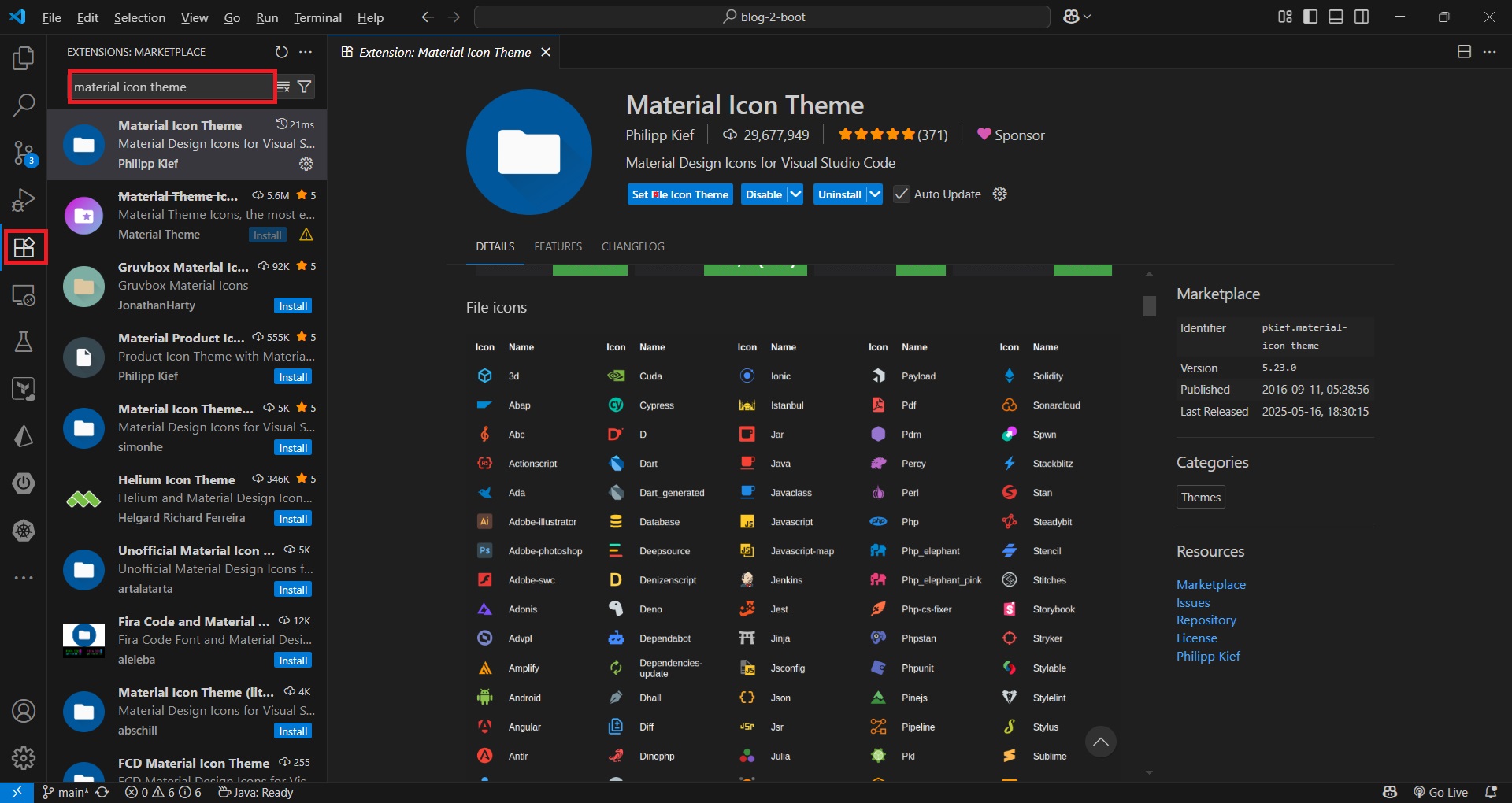Click warning icon on Material Theme Icons
1512x803 pixels.
[306, 235]
